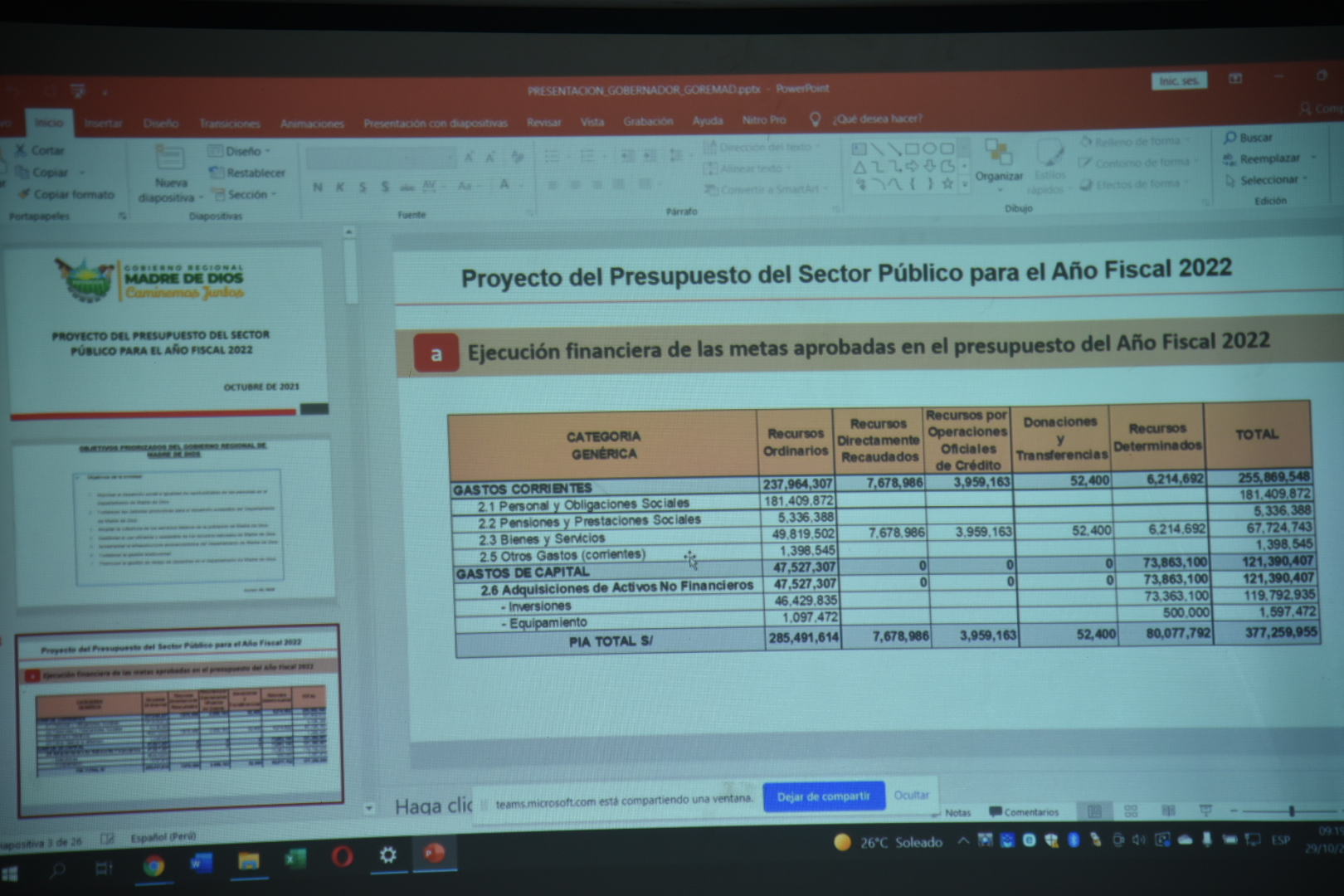Open Chrome from the taskbar
This screenshot has height=896, width=1344.
pyautogui.click(x=153, y=866)
